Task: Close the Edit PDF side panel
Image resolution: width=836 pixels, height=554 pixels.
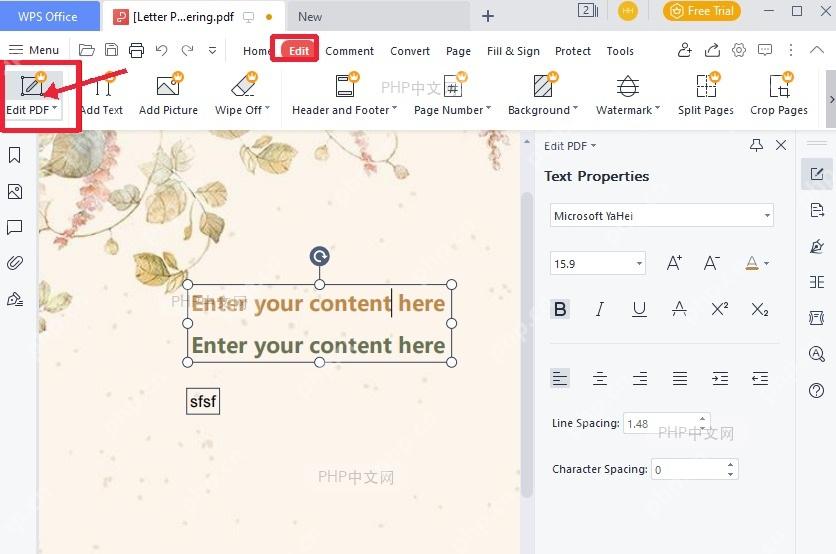Action: click(781, 145)
